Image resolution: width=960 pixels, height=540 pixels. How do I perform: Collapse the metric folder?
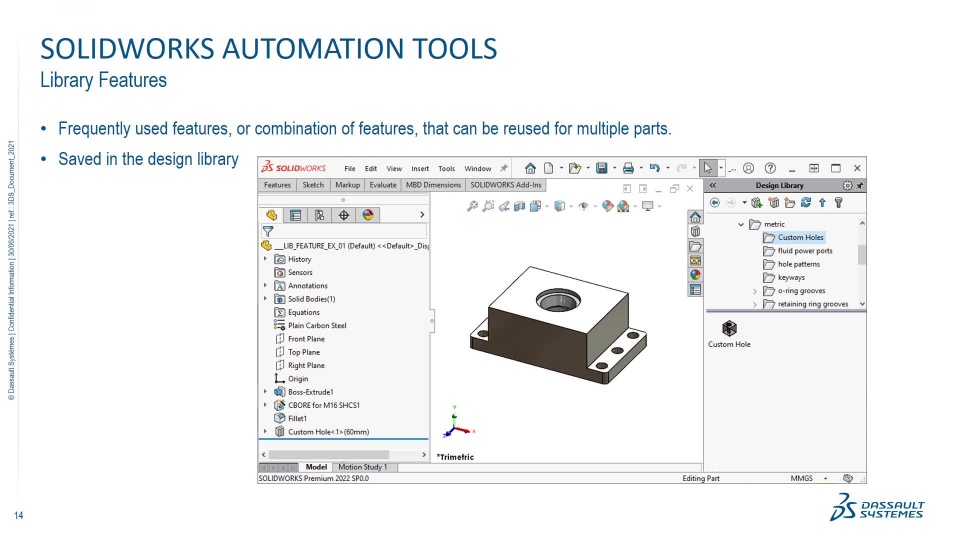pyautogui.click(x=741, y=225)
